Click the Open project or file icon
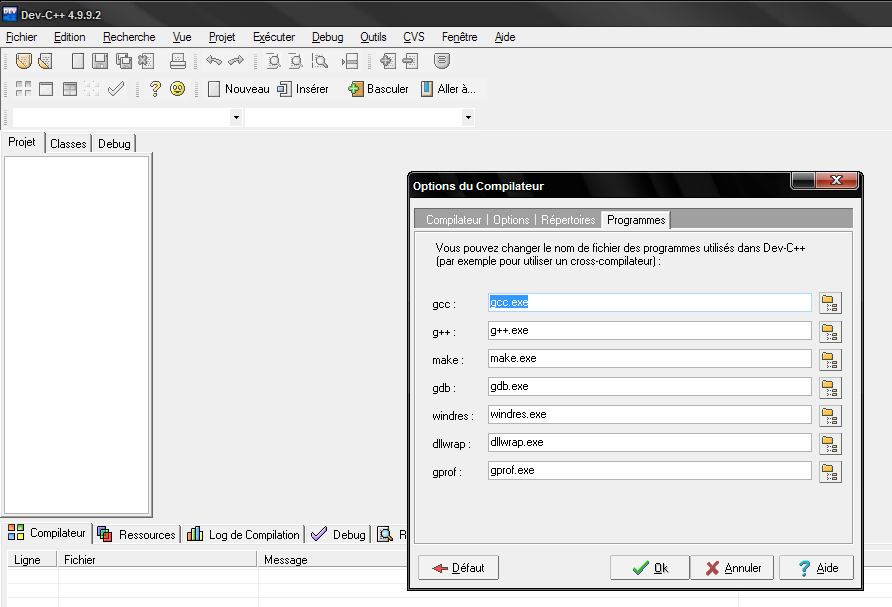892x607 pixels. (x=45, y=60)
